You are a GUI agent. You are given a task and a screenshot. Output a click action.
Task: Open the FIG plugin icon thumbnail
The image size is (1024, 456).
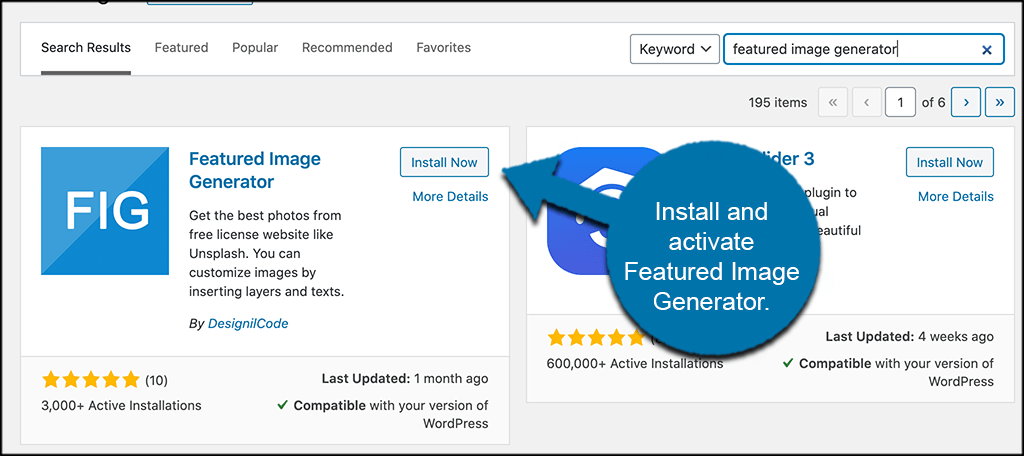click(x=104, y=211)
